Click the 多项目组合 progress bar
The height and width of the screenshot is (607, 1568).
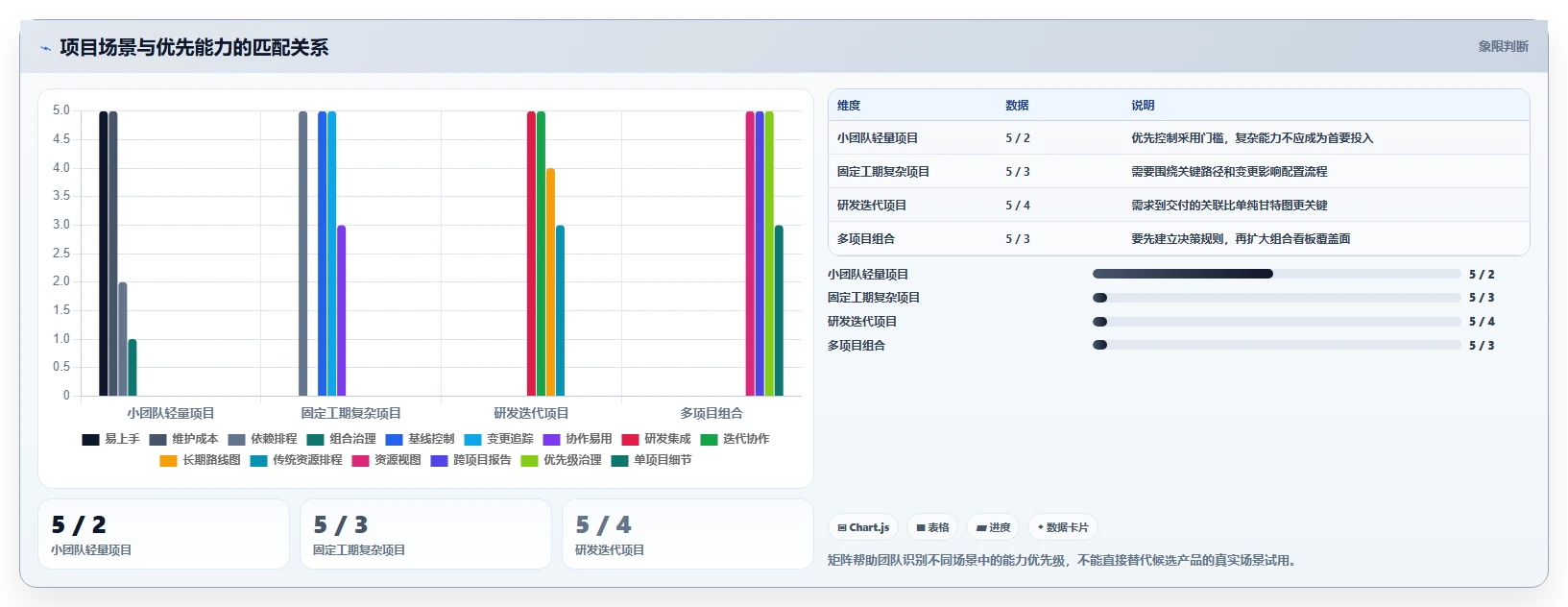pos(1276,345)
